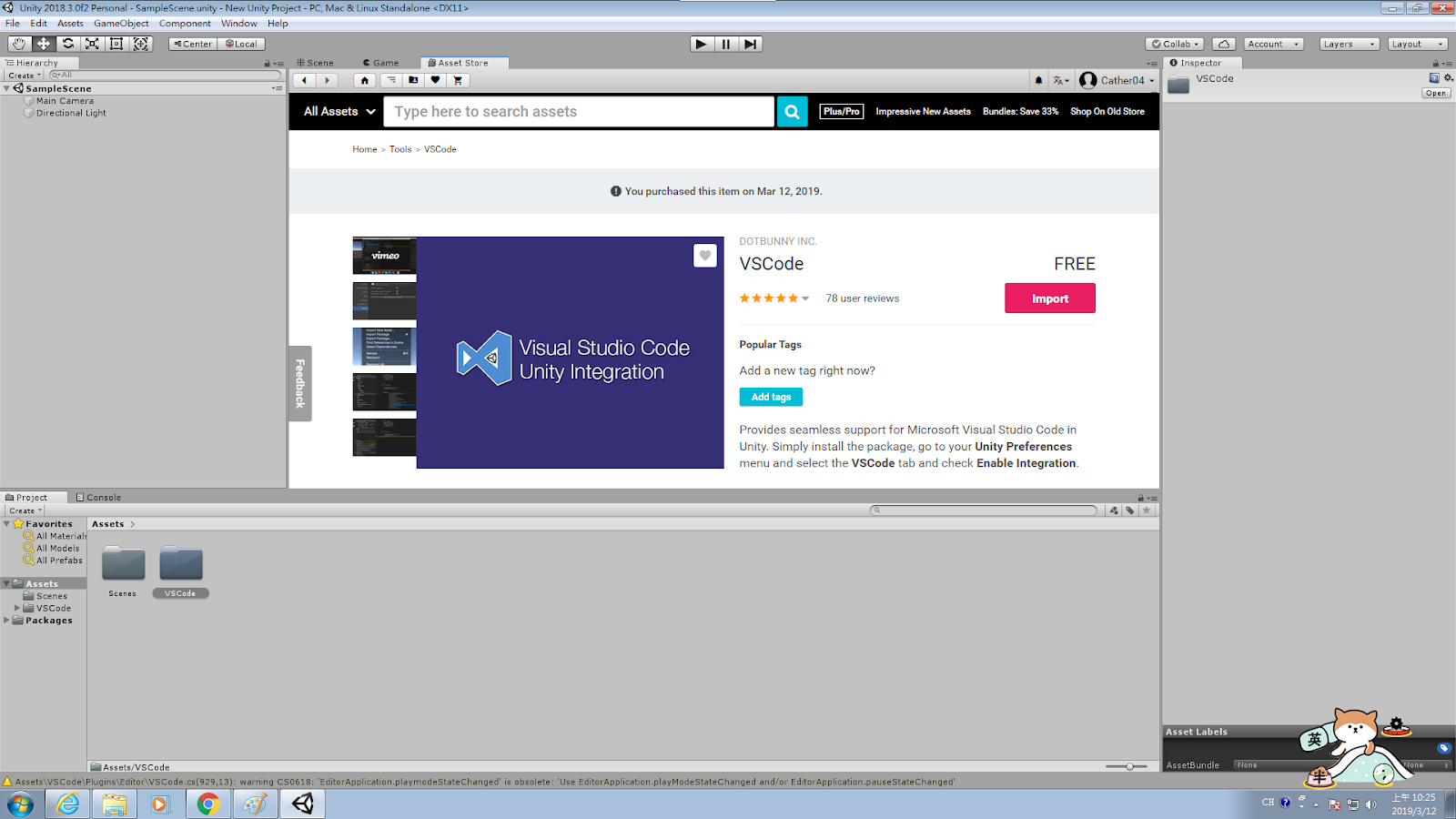Open Asset Store favorites heart icon
This screenshot has width=1456, height=819.
(436, 80)
